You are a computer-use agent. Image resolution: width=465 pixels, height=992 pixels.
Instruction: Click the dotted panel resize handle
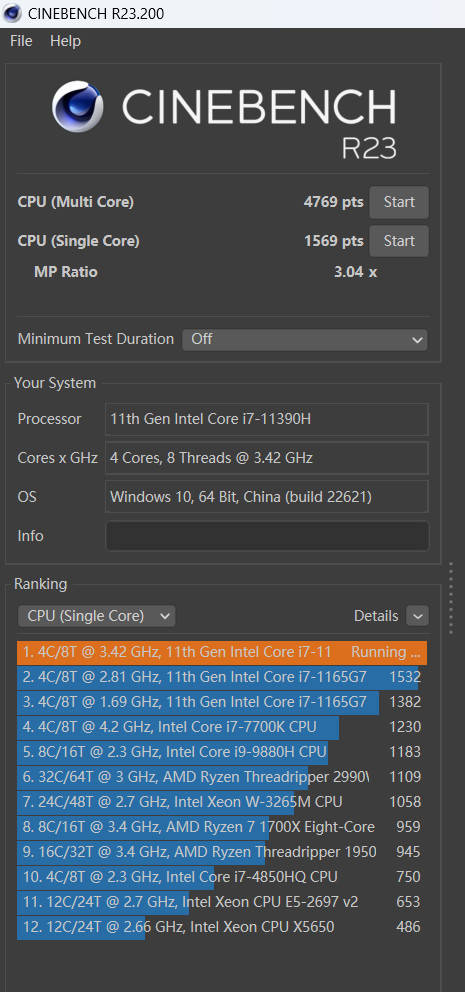pos(450,598)
